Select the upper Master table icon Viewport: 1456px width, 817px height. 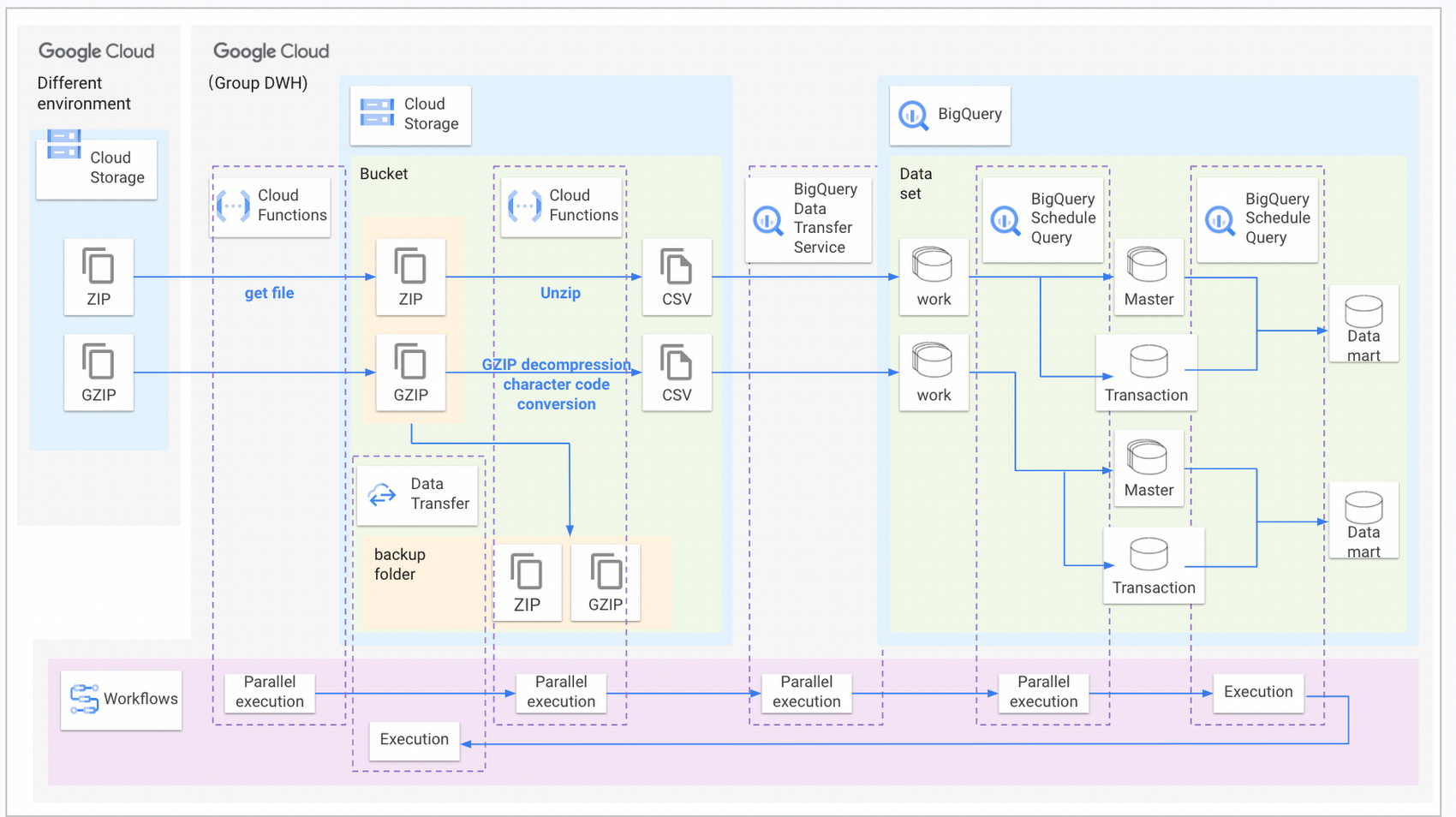[1148, 265]
